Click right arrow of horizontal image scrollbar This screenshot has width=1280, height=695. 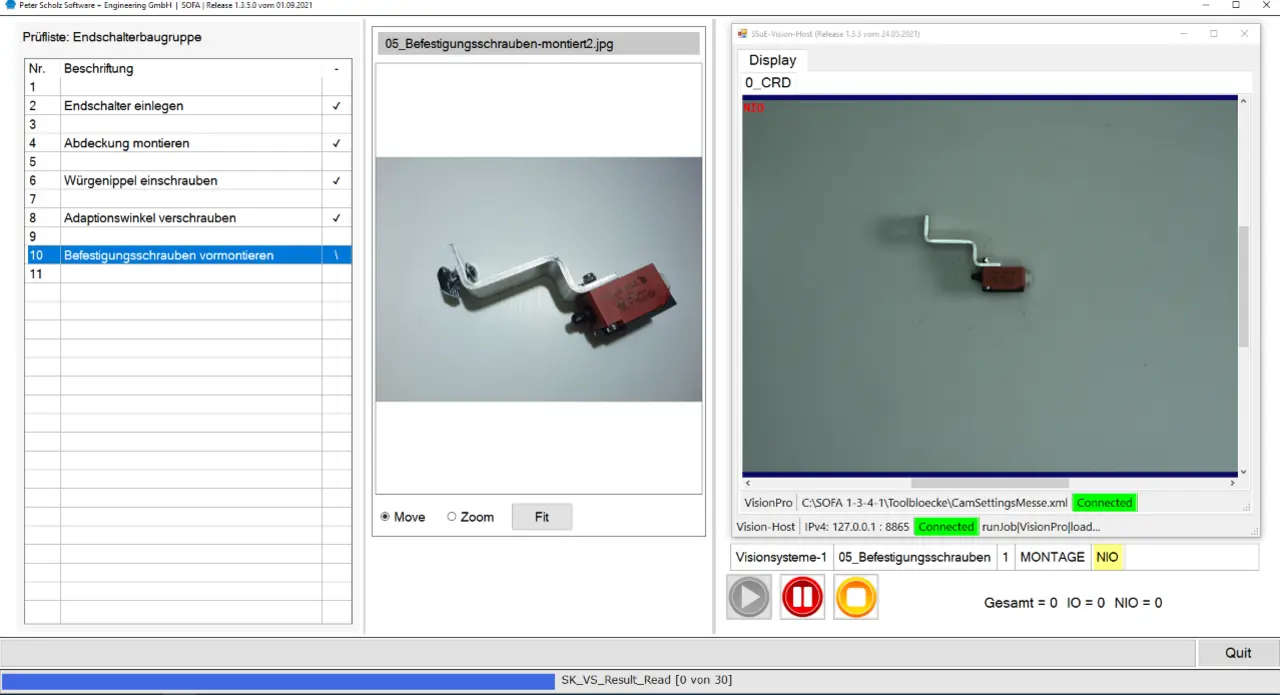pos(1231,483)
